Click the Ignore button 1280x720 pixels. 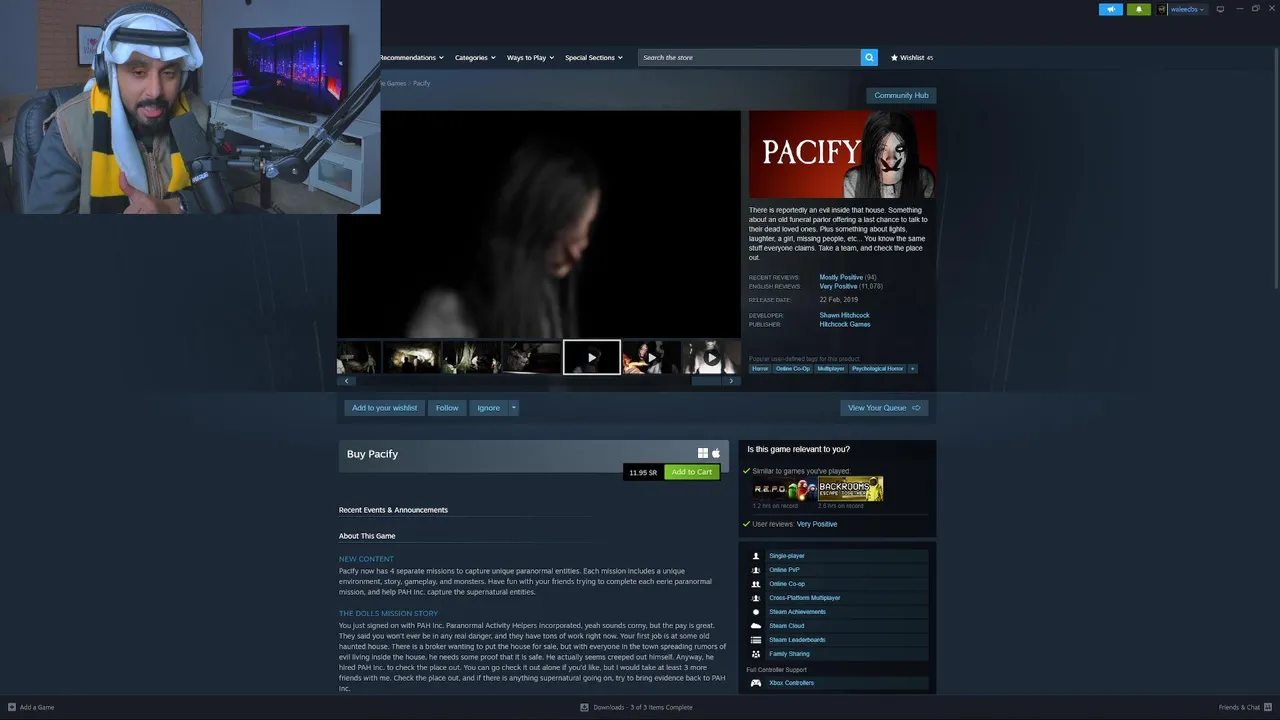(488, 408)
